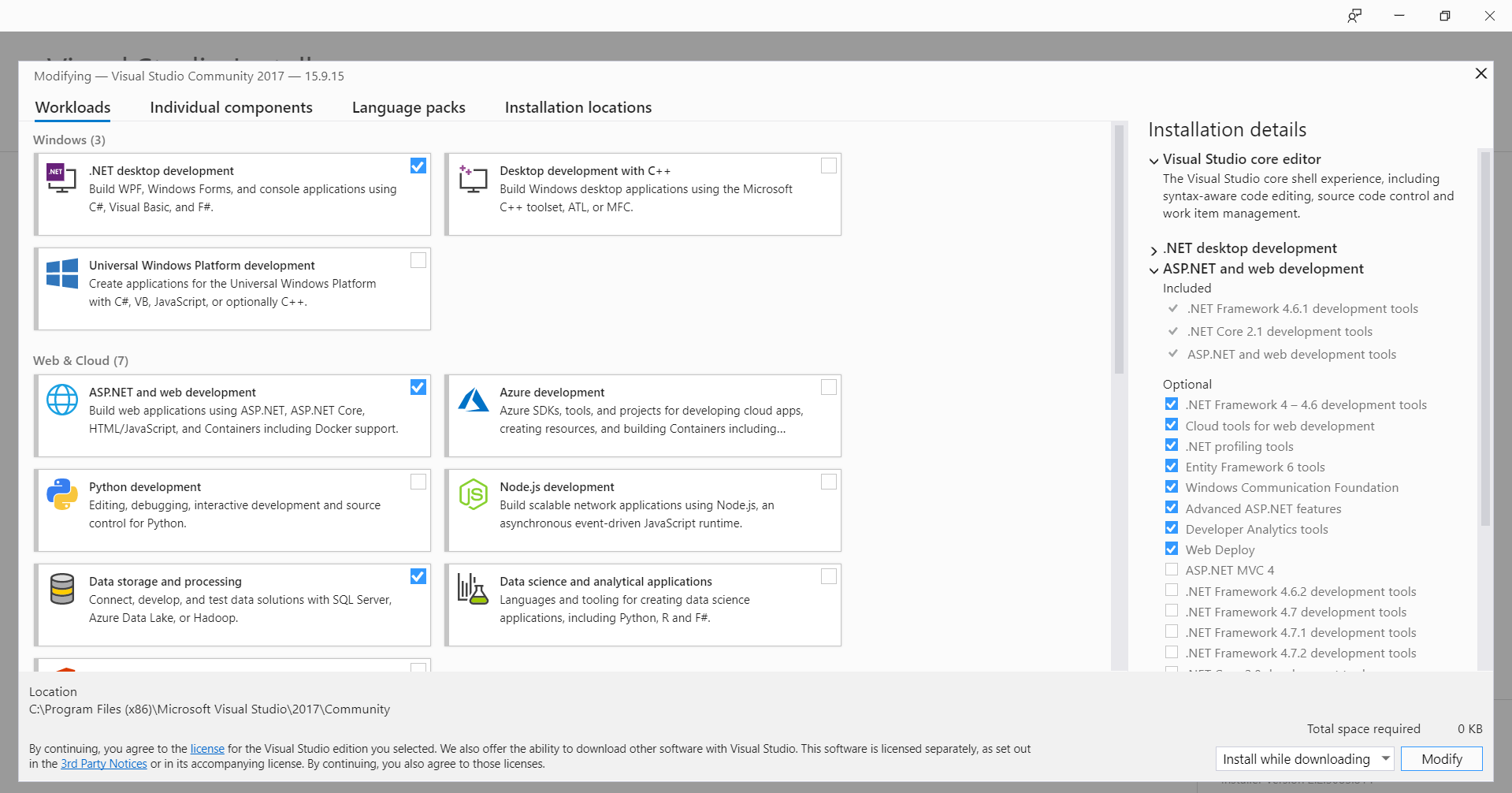
Task: Uncheck Cloud tools for web development
Action: tap(1172, 425)
